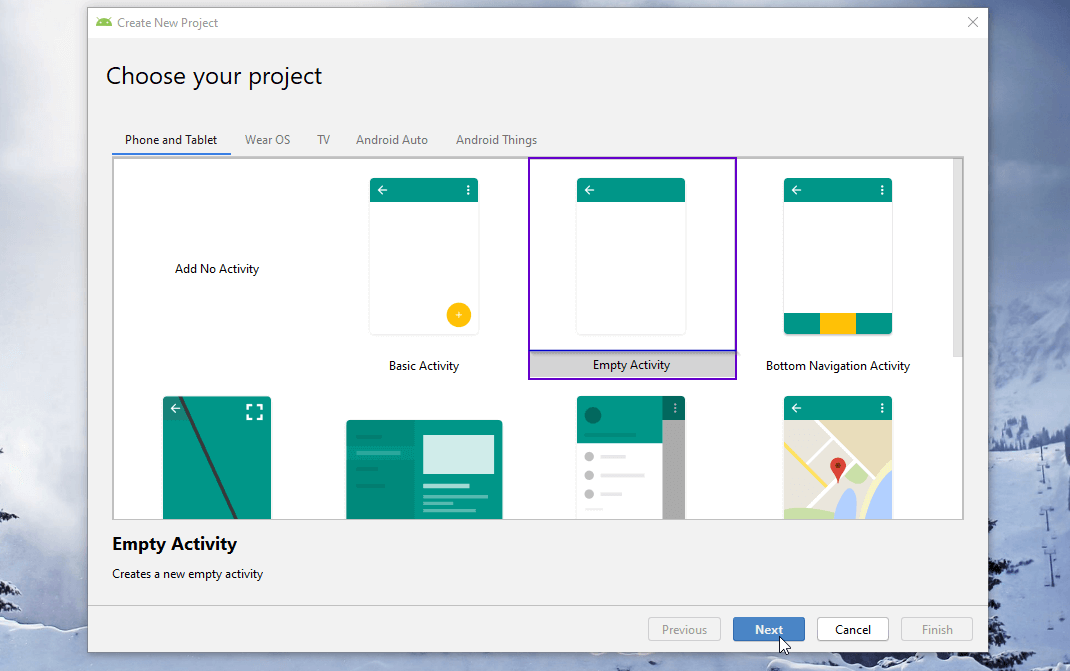Switch to the Wear OS tab

[x=267, y=140]
